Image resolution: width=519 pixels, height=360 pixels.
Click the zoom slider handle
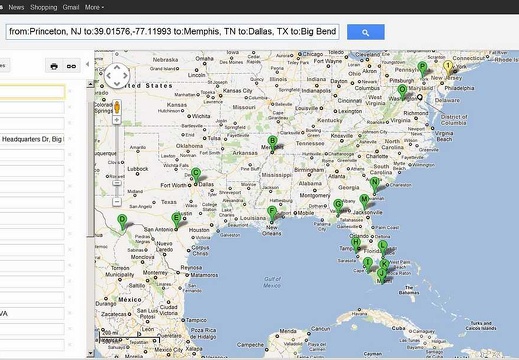[x=117, y=183]
